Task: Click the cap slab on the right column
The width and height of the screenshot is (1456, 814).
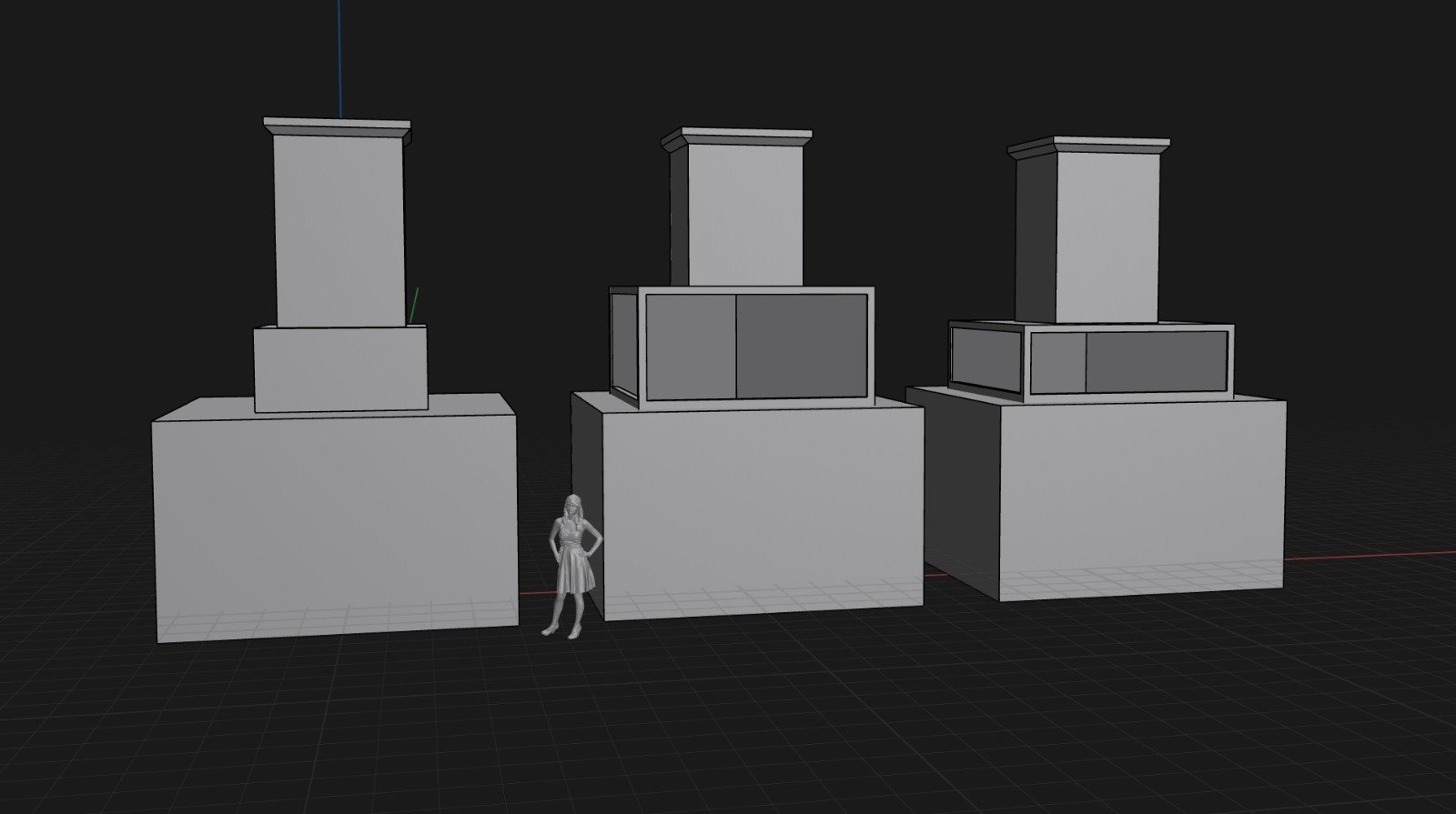Action: pos(1088,147)
